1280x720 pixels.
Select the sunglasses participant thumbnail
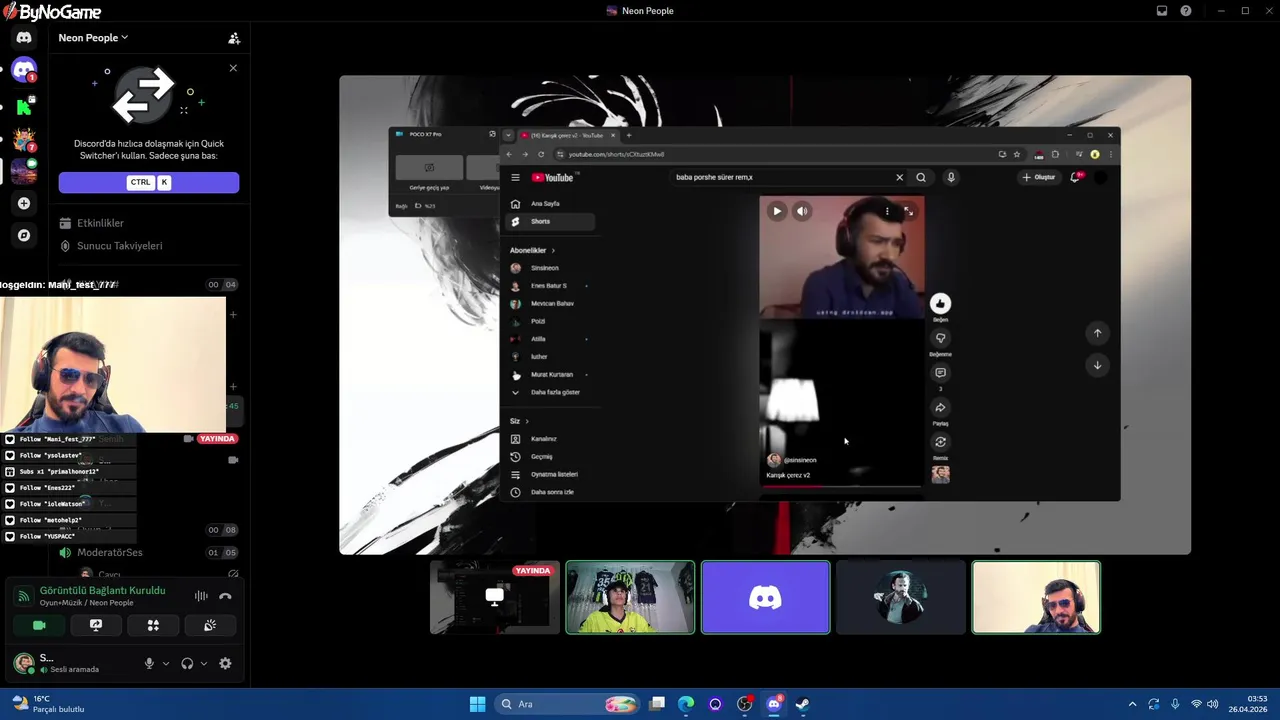pos(1036,597)
